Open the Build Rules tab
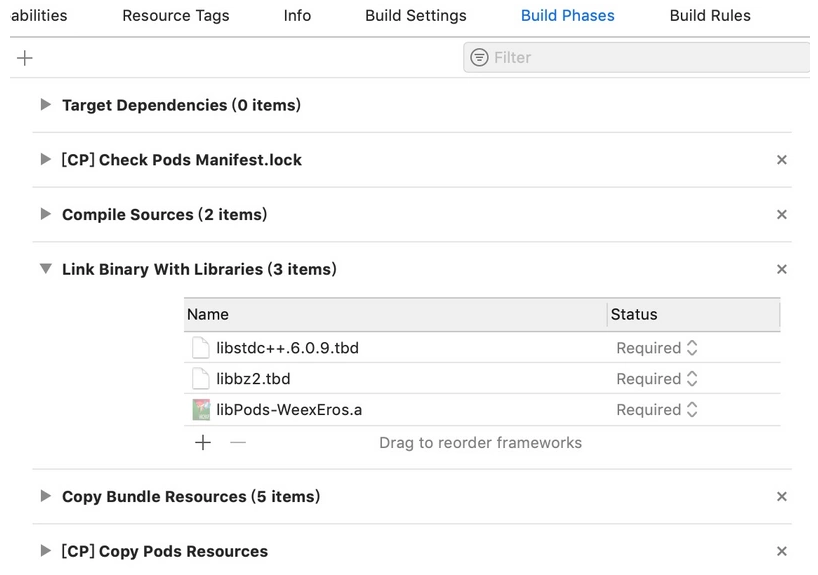The image size is (818, 575). (x=710, y=16)
